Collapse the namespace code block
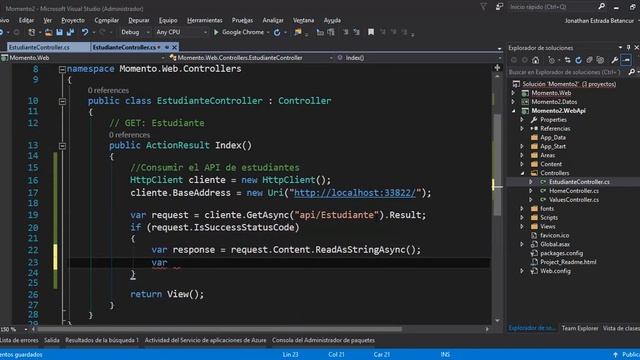 click(62, 70)
